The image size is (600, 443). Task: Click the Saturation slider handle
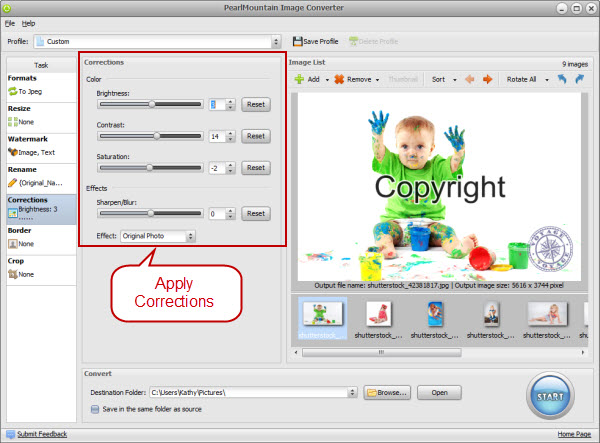pos(150,168)
